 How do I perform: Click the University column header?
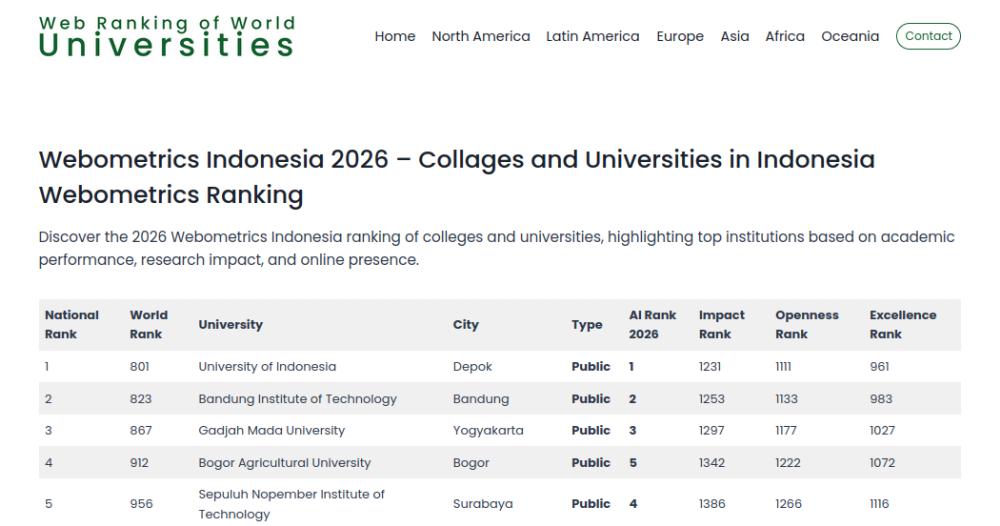click(230, 325)
